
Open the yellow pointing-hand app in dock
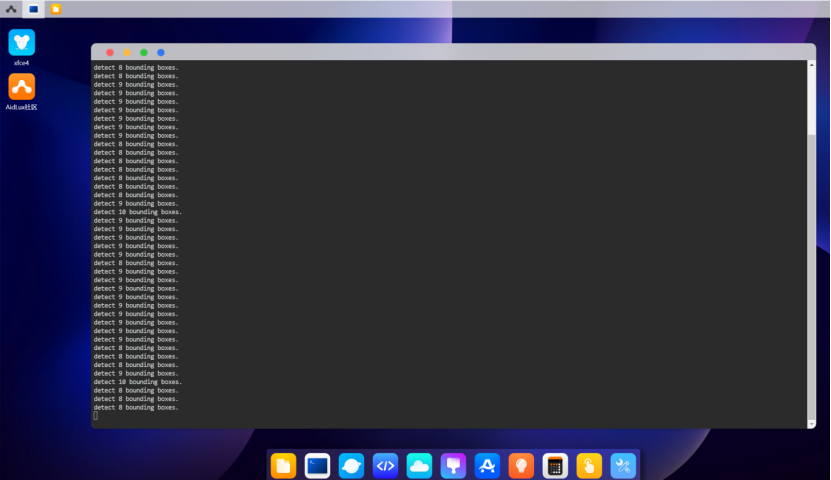point(589,466)
